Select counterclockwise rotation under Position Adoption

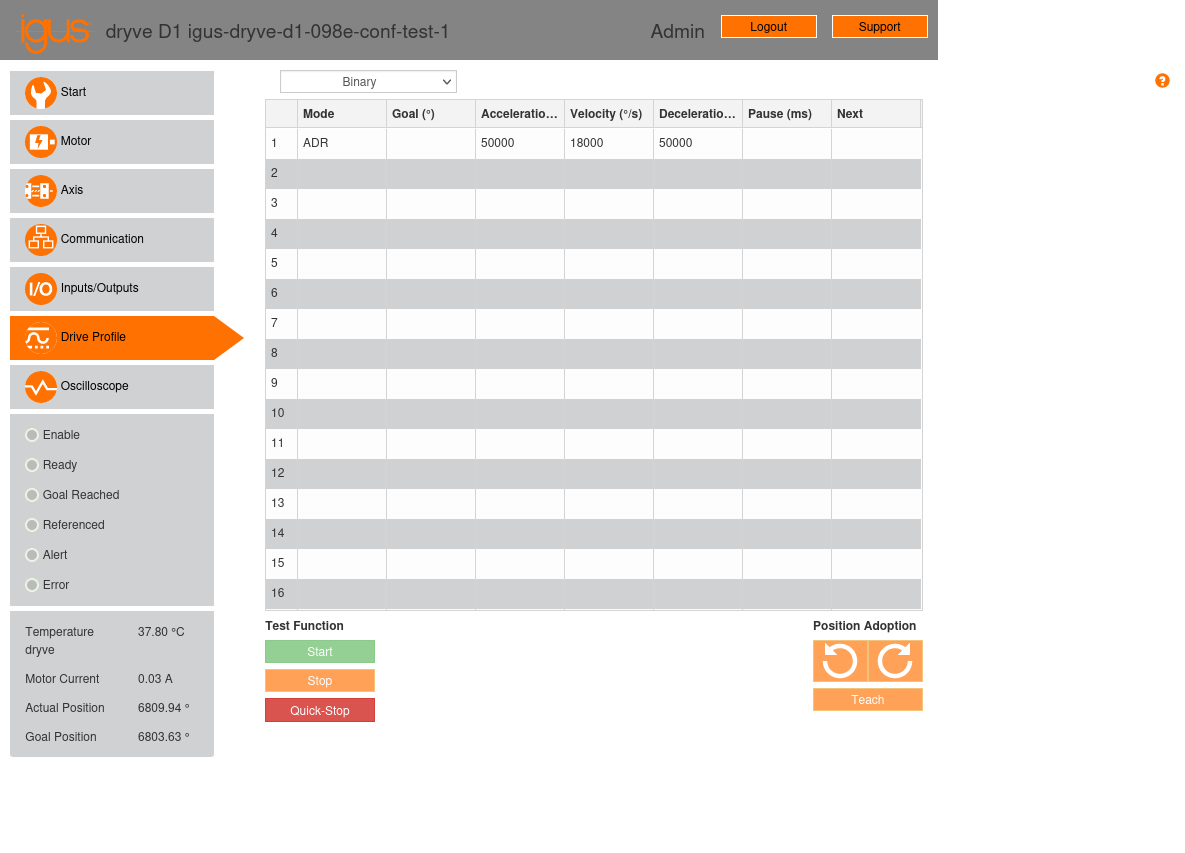tap(839, 661)
